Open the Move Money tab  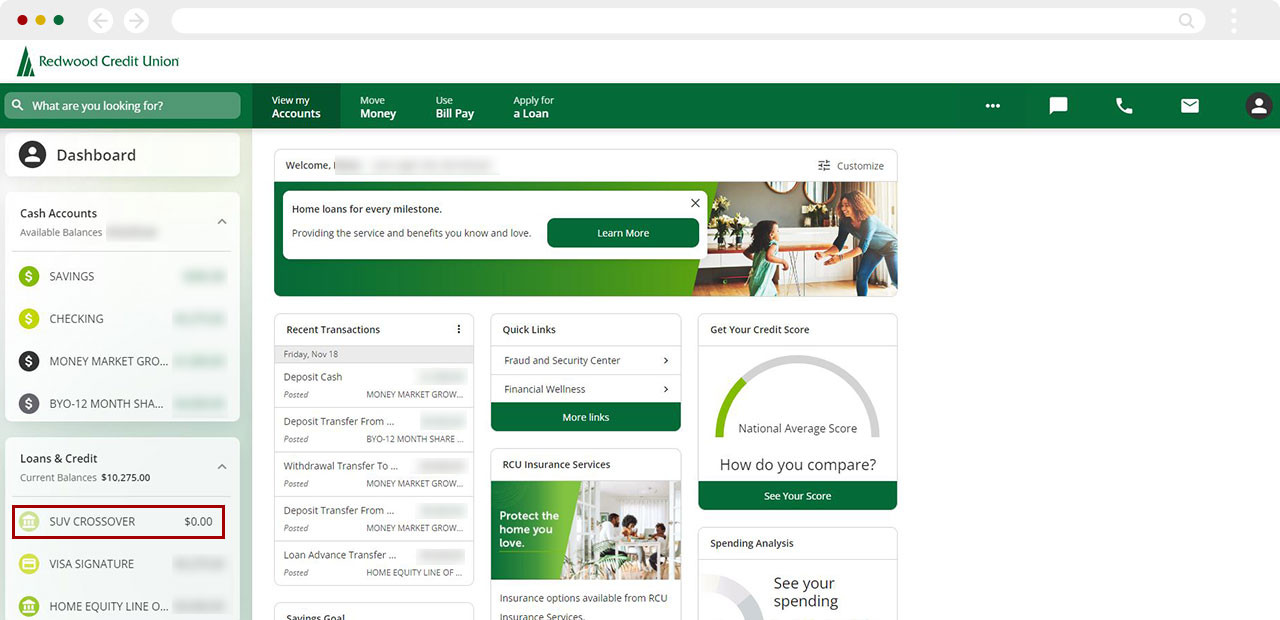pos(378,107)
